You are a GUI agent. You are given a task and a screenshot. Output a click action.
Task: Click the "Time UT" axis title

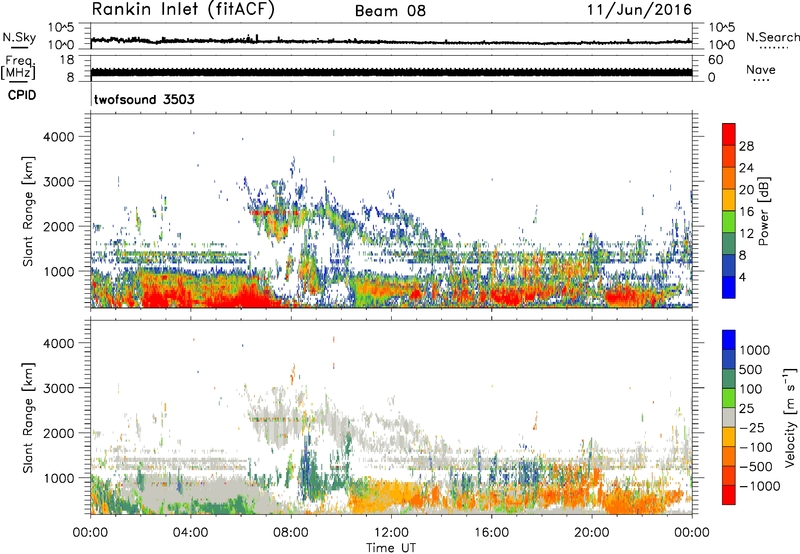click(x=391, y=547)
